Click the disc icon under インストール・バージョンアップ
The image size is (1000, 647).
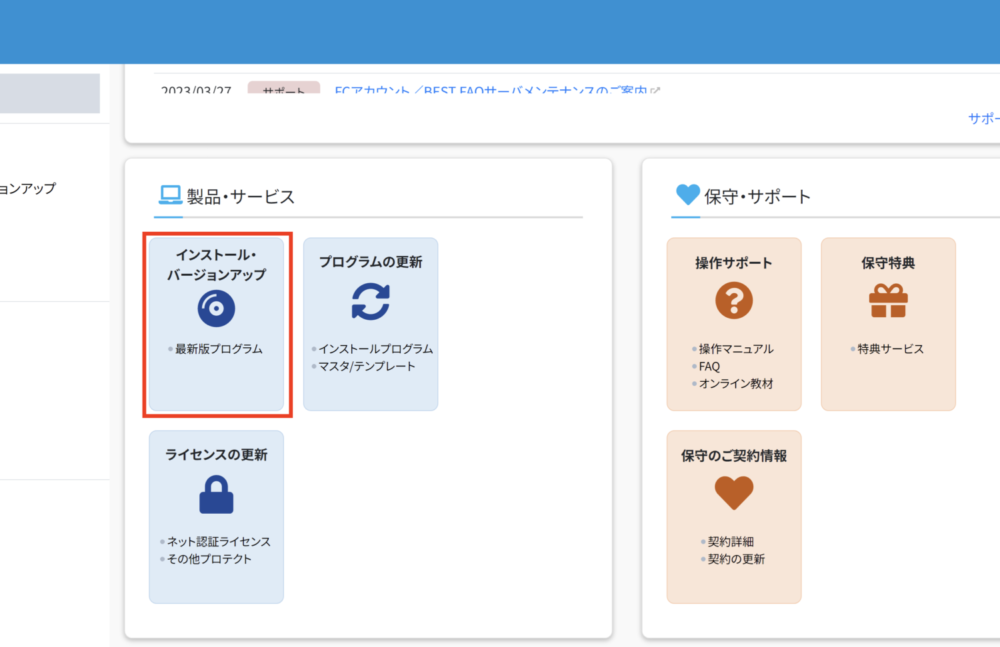pos(216,308)
